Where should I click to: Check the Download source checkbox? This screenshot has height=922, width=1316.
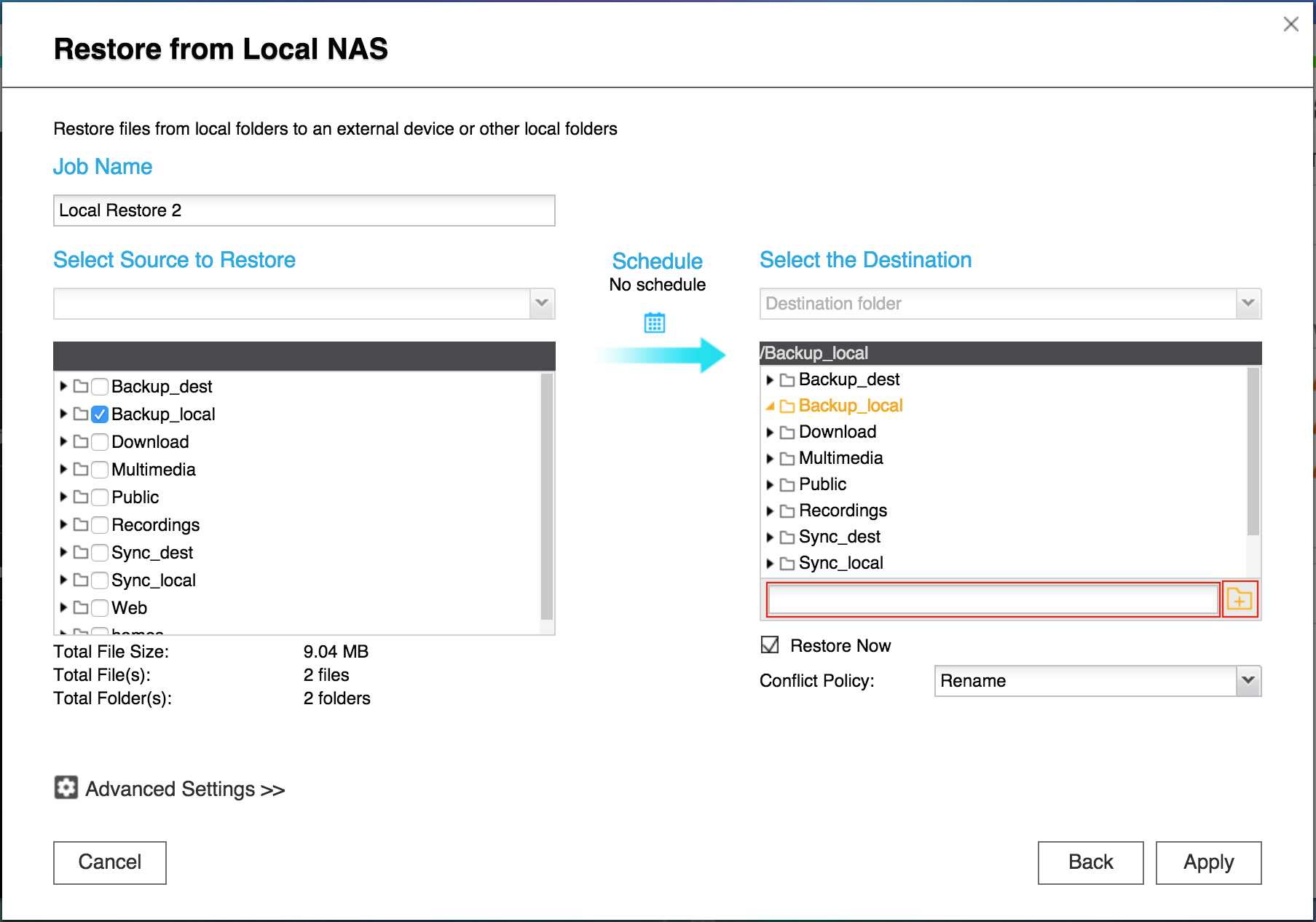(100, 441)
